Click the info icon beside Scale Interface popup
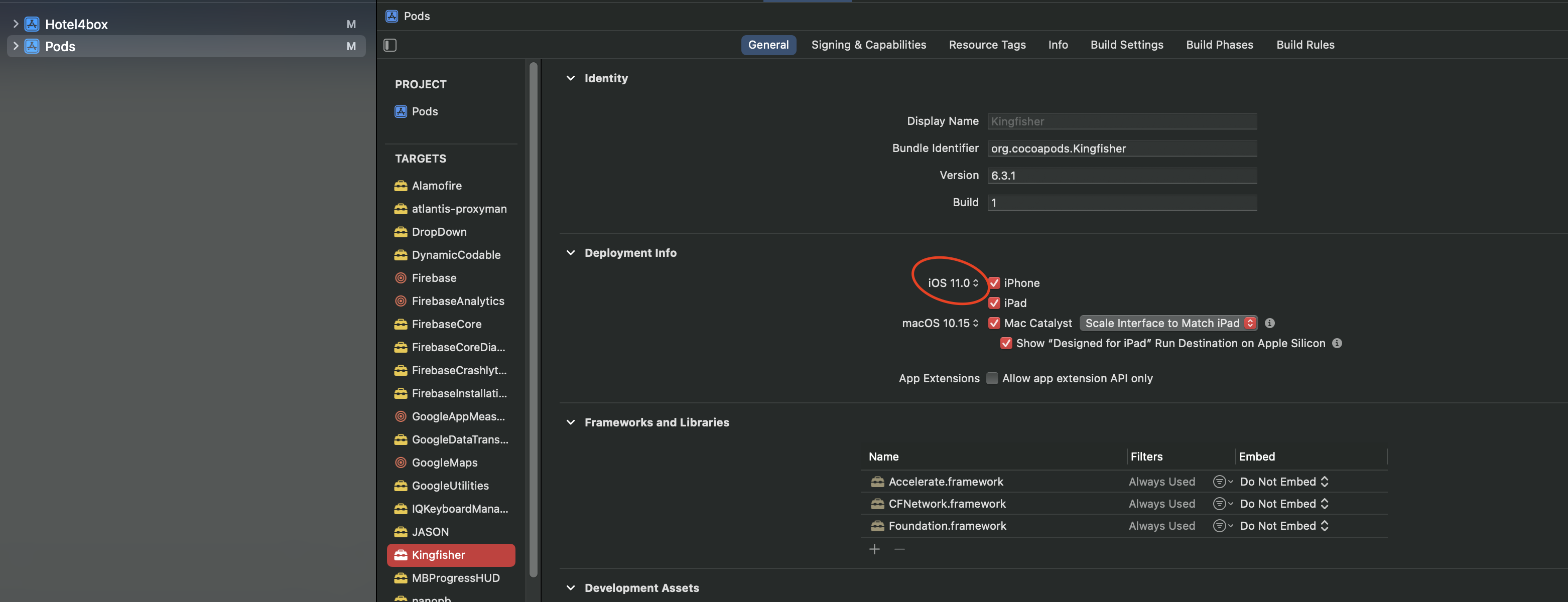The width and height of the screenshot is (1568, 602). click(x=1270, y=324)
